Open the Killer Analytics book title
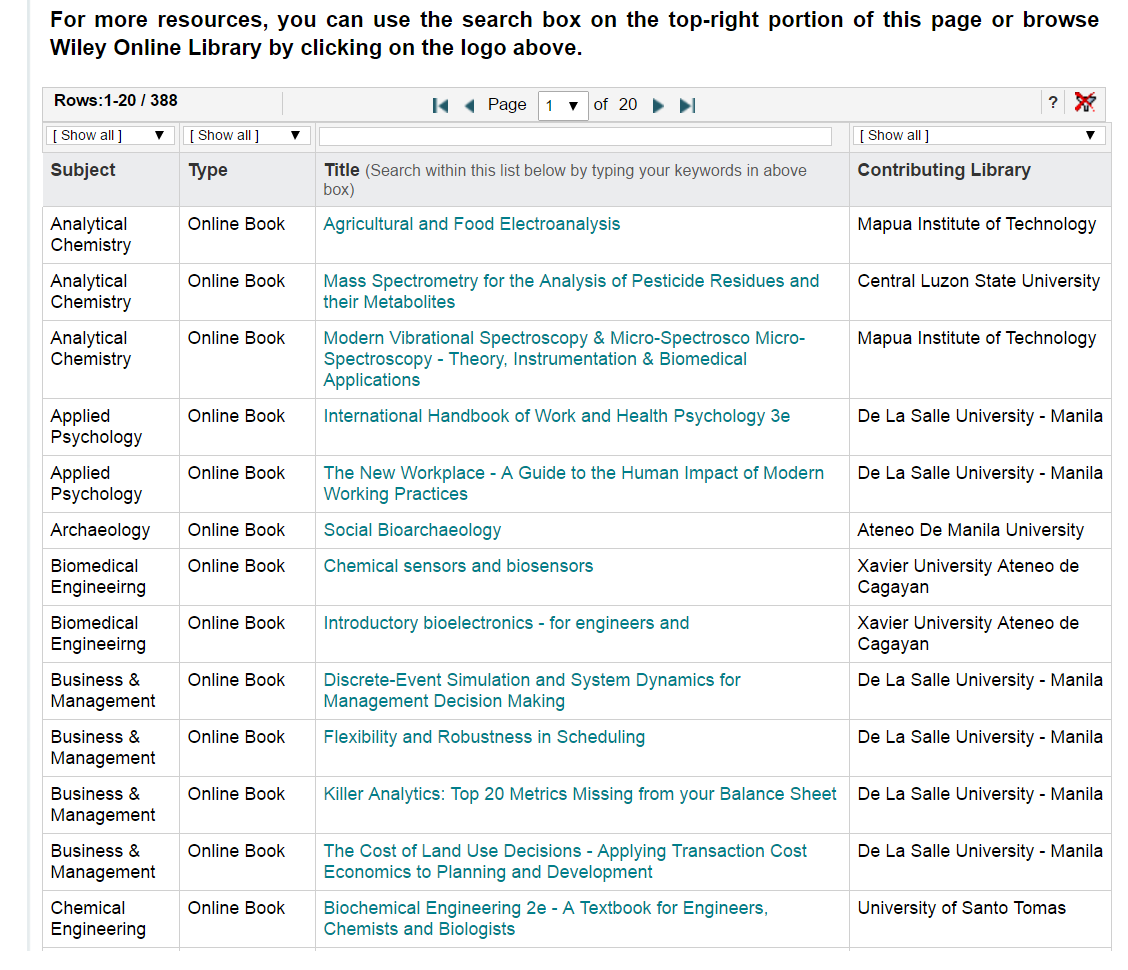1128x970 pixels. click(580, 793)
